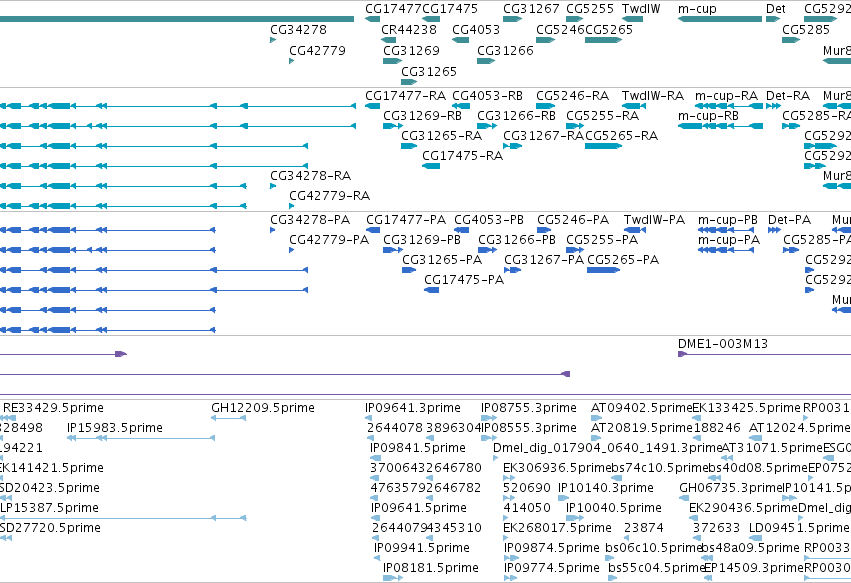
Task: Select the Det-PA protein label
Action: point(790,220)
